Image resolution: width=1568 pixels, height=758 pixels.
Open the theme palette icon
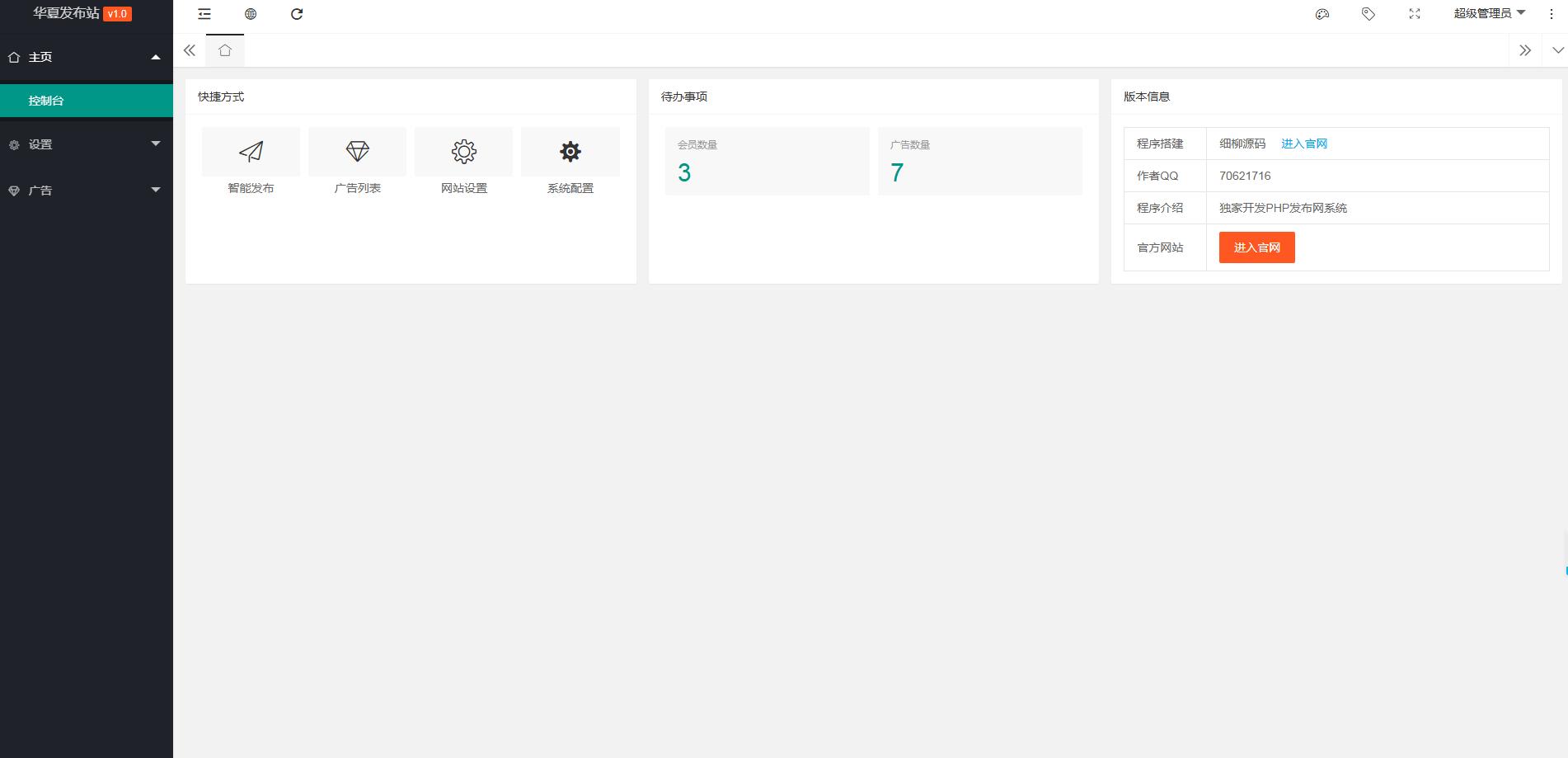click(1322, 14)
